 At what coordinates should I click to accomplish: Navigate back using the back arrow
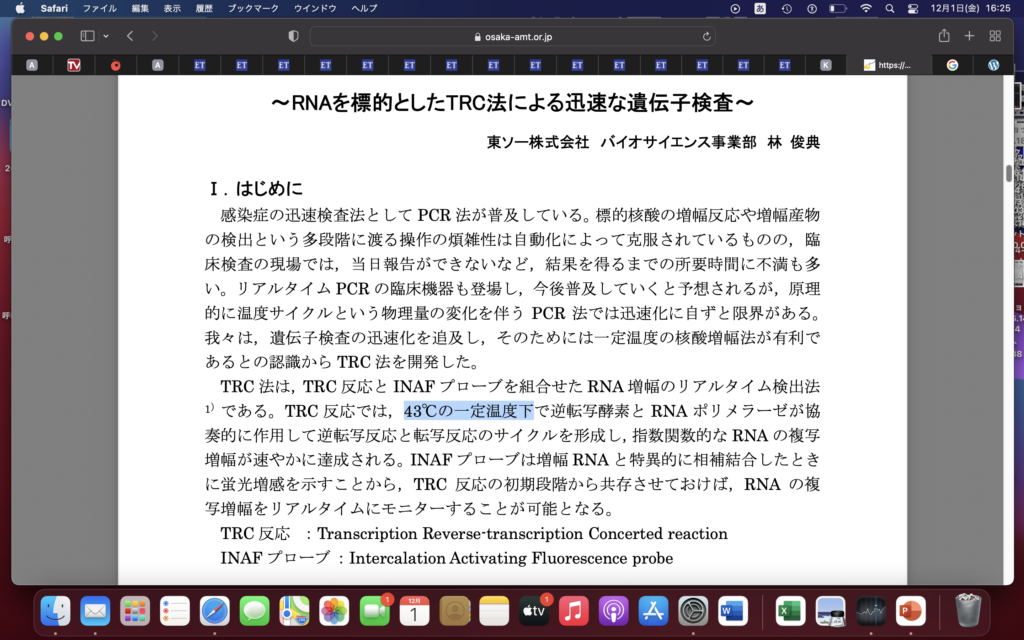pyautogui.click(x=128, y=35)
